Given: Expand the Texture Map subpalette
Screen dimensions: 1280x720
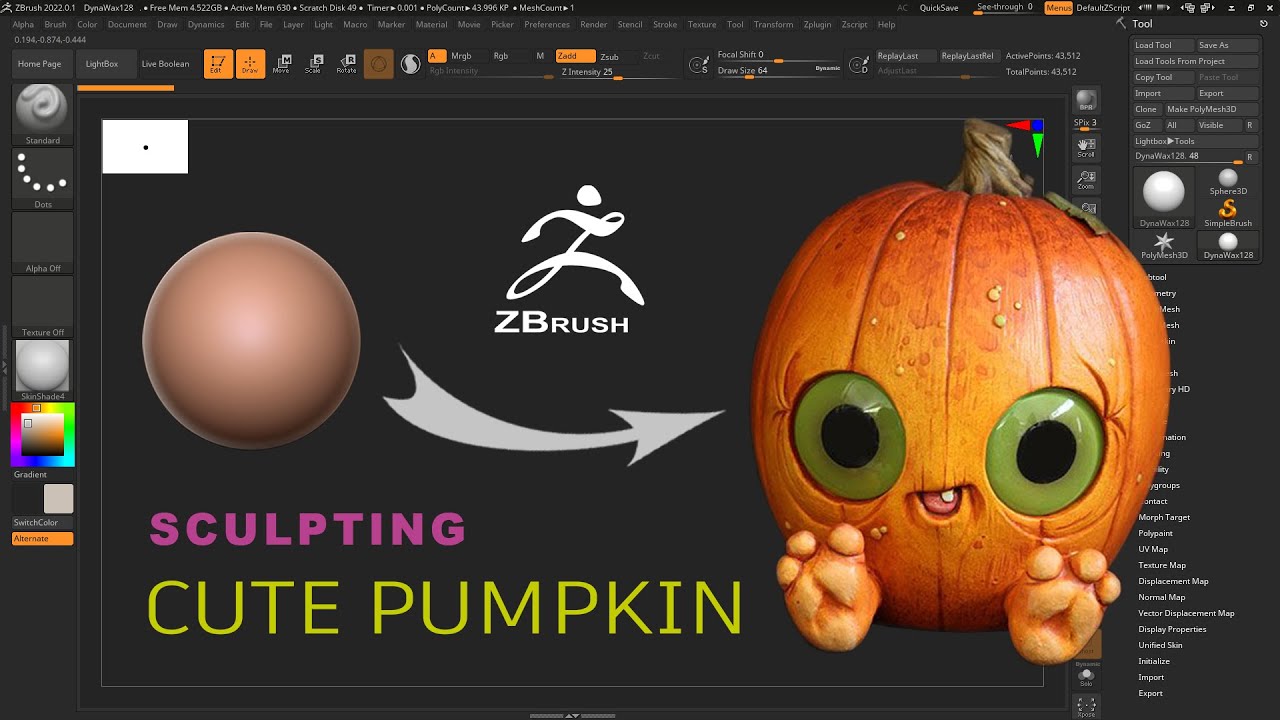Looking at the screenshot, I should (x=1162, y=565).
